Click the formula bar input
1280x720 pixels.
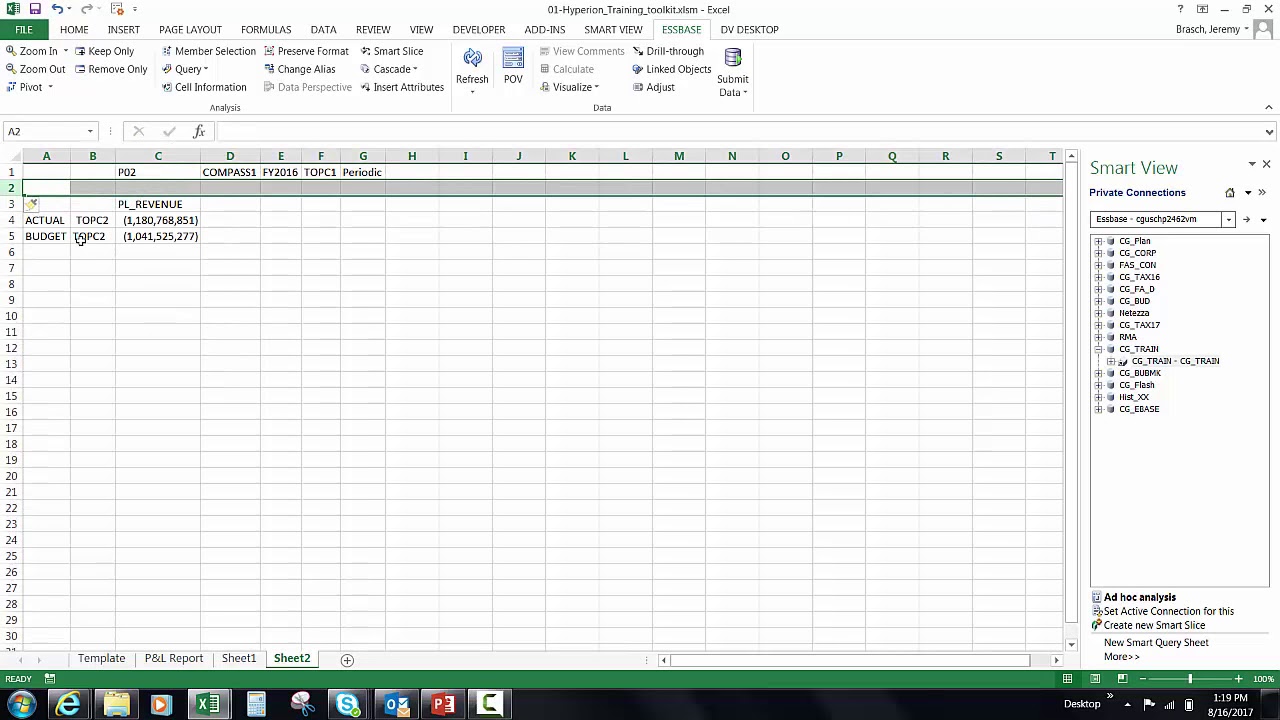point(740,132)
